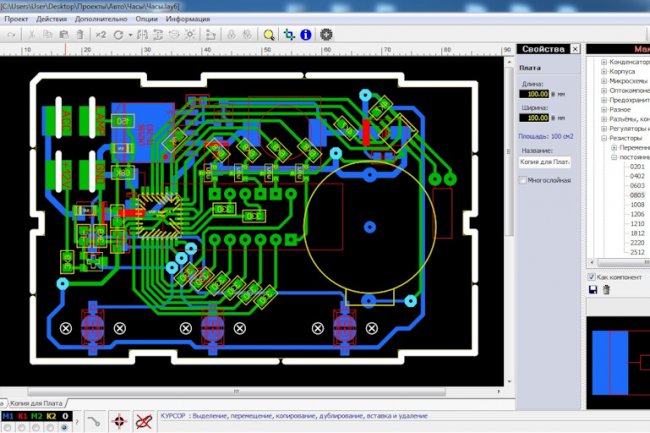
Task: Click the dark gear icon in toolbar
Action: tap(327, 34)
